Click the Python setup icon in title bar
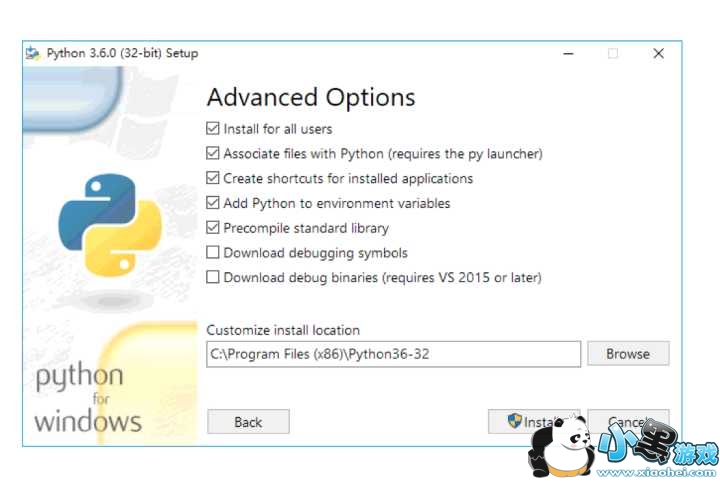This screenshot has height=481, width=720. pos(33,53)
